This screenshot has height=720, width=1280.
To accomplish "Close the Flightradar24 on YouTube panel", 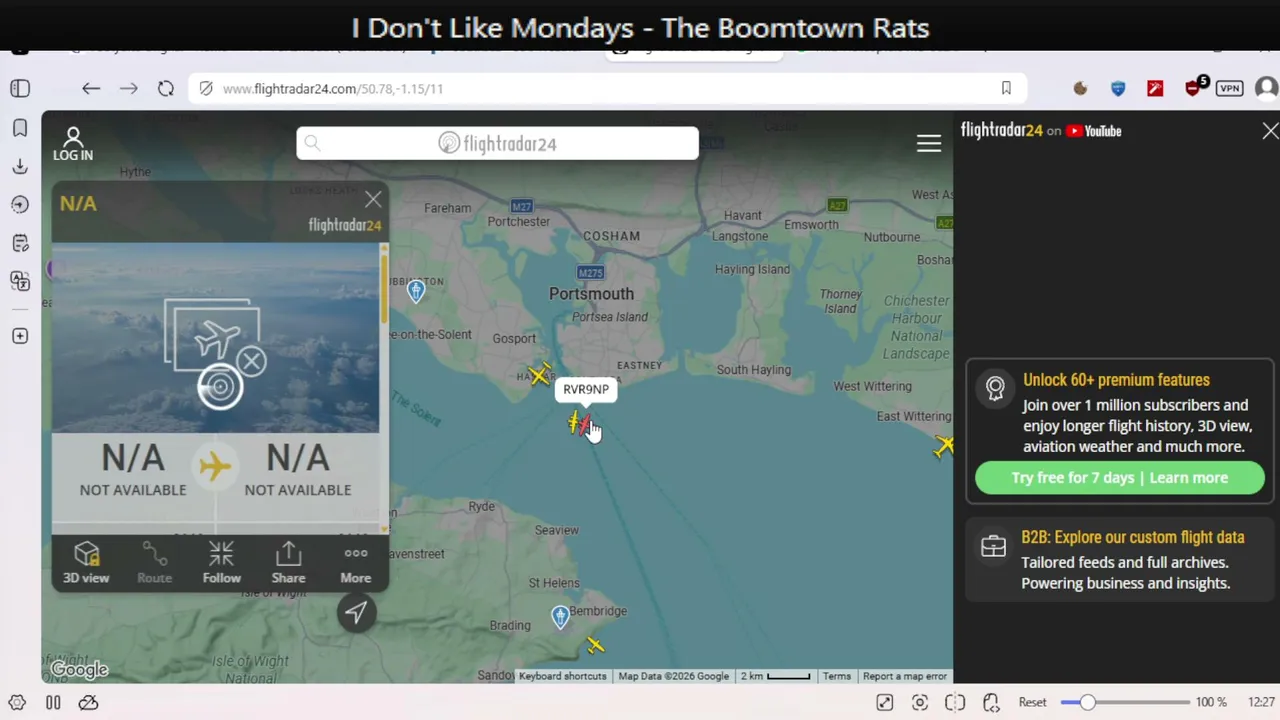I will coord(1270,131).
